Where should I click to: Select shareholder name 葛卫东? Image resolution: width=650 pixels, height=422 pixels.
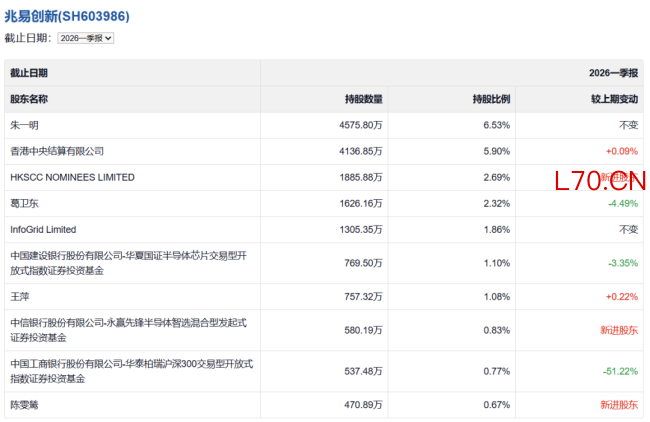24,204
